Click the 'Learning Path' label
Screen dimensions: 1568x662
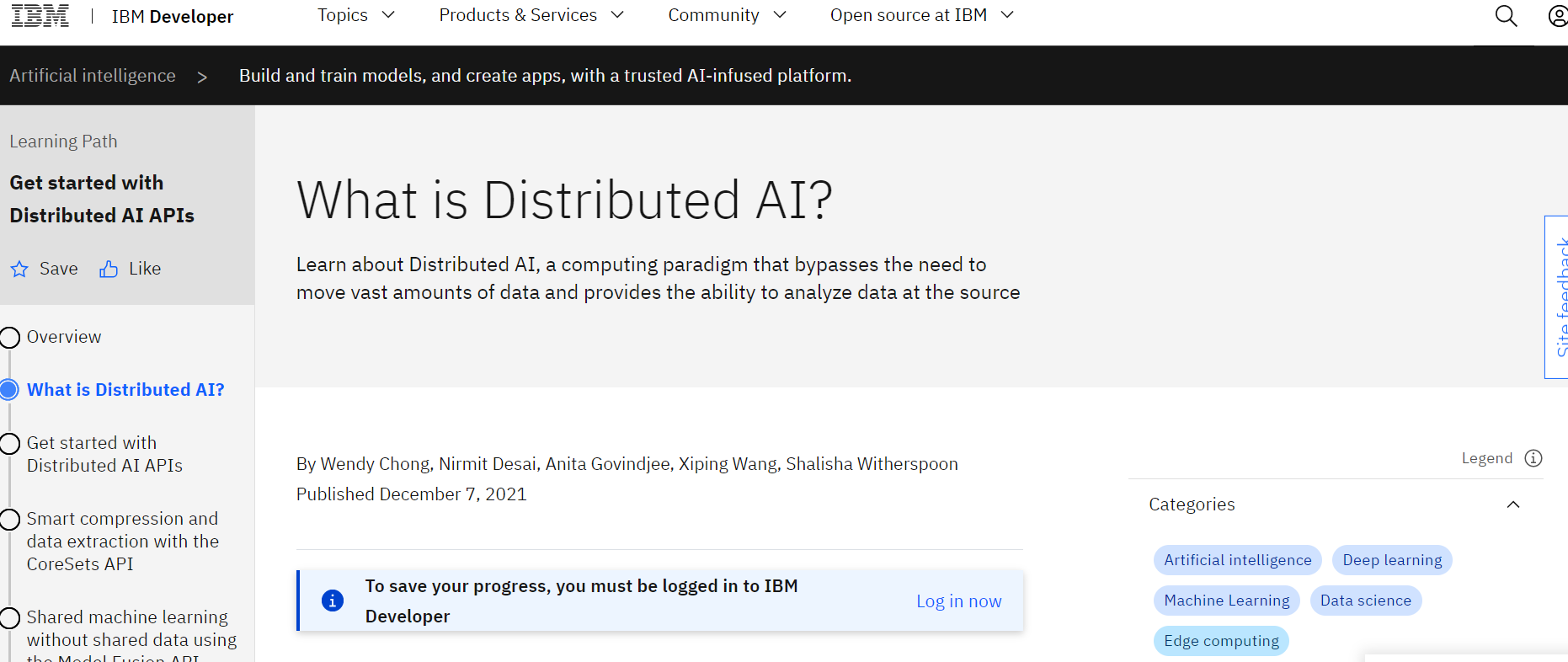pos(63,141)
